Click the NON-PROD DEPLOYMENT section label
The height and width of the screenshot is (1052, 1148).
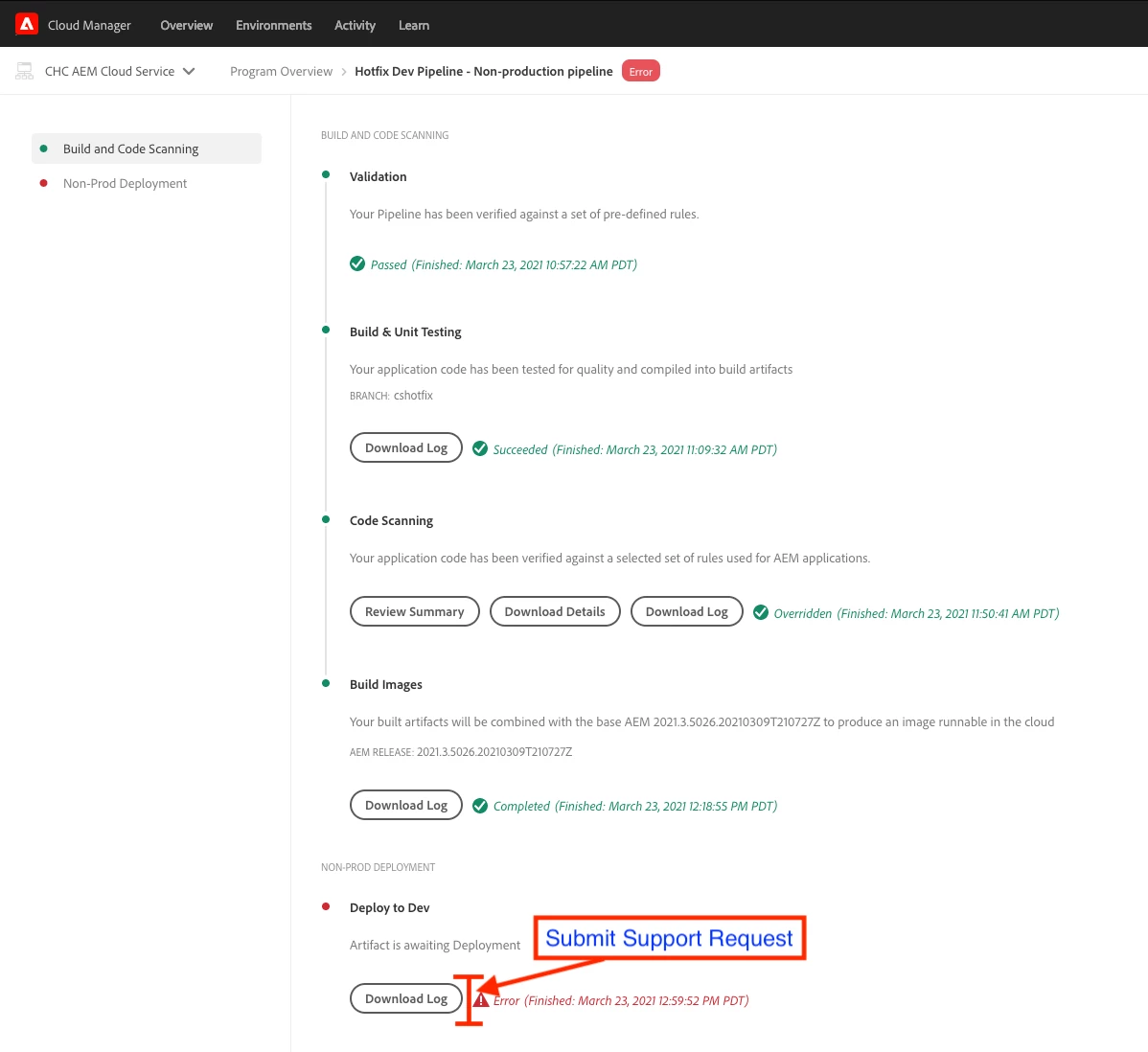378,867
